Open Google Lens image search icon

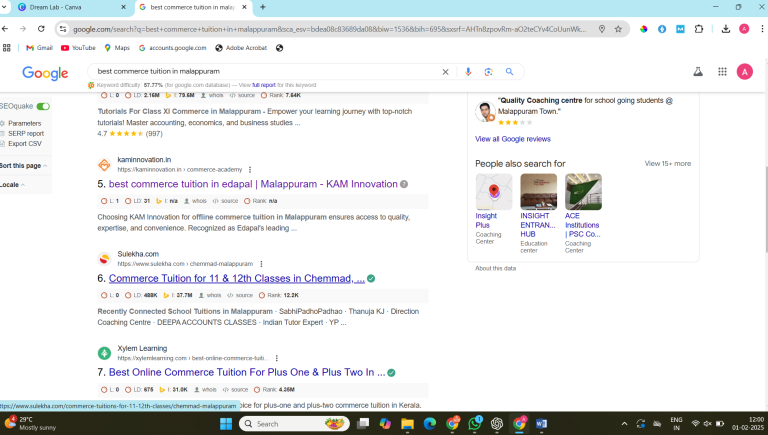point(488,72)
